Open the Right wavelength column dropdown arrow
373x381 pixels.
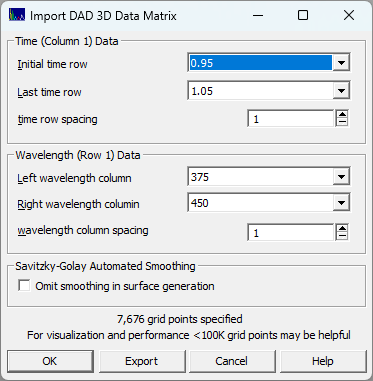pos(341,203)
